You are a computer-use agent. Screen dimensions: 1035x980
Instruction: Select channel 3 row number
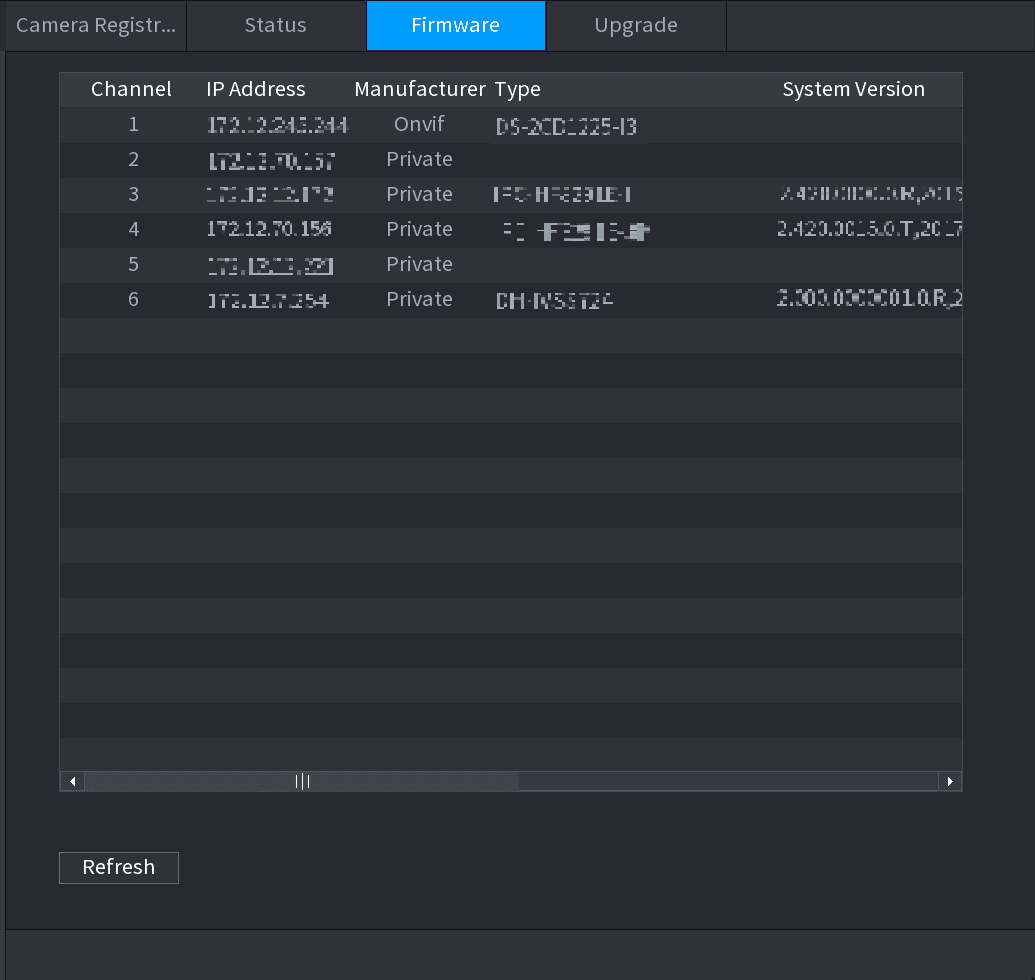133,195
